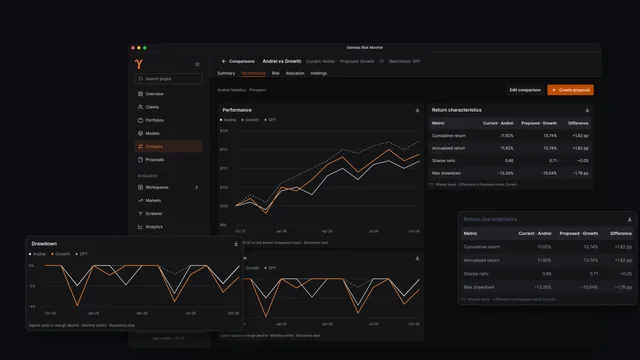Select the Performance tab
Screen dimensions: 640x360
[x=253, y=73]
